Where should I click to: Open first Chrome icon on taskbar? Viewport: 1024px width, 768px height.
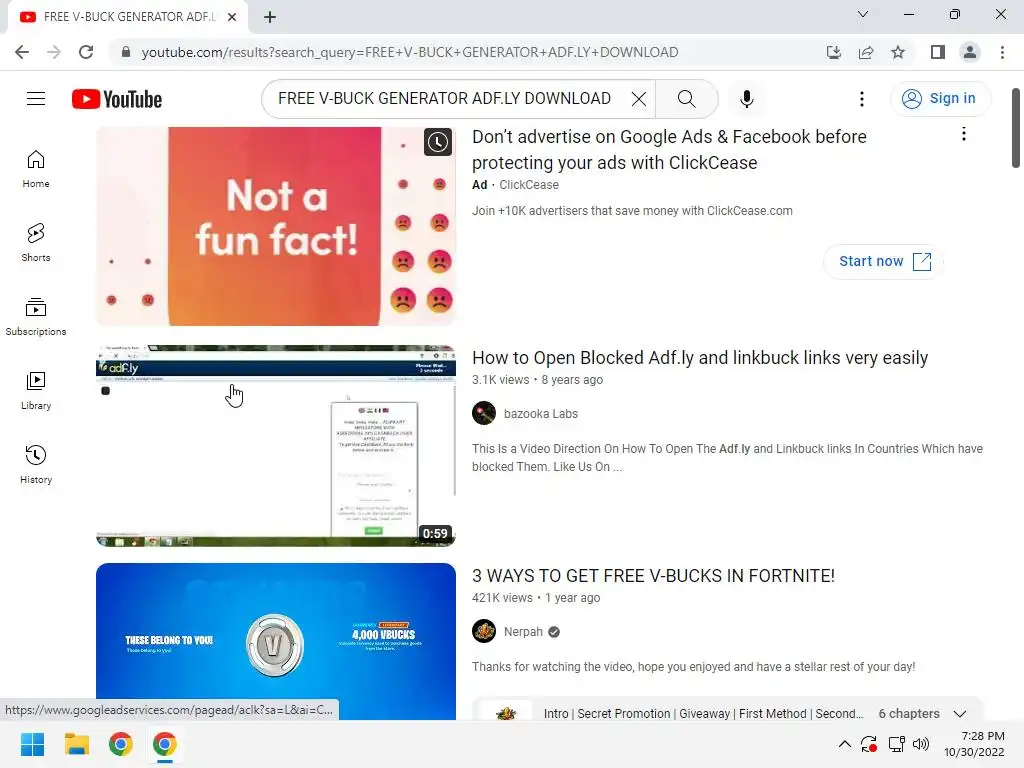[x=121, y=744]
